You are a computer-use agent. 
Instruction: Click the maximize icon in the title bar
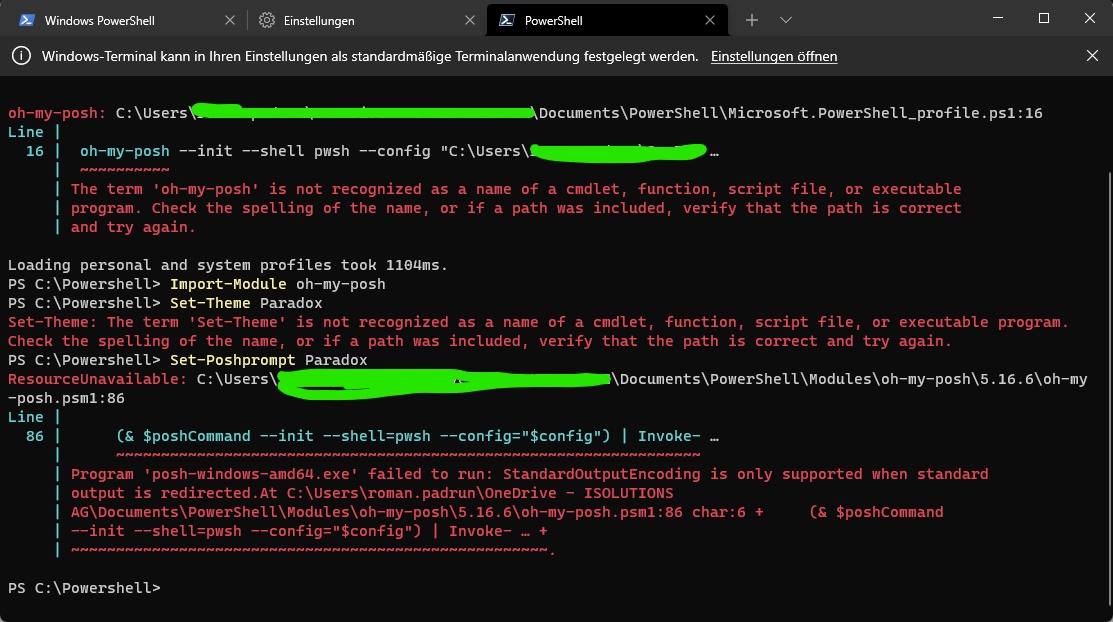click(1043, 18)
